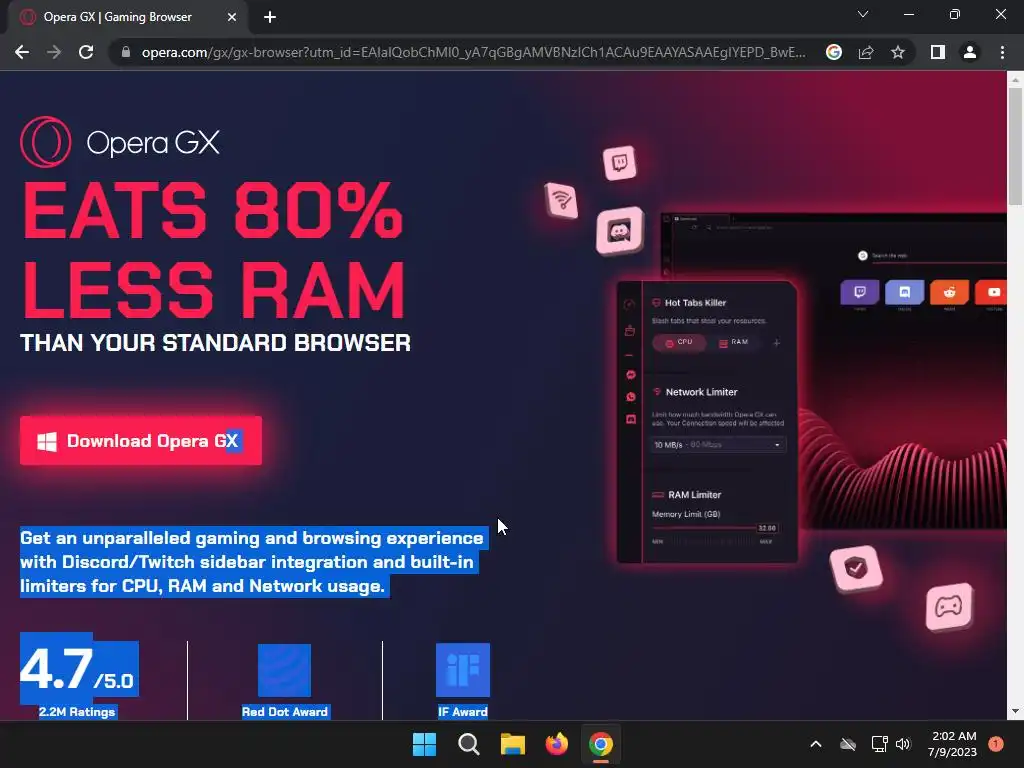Click the forward navigation arrow
Screen dimensions: 1024x768
54,52
